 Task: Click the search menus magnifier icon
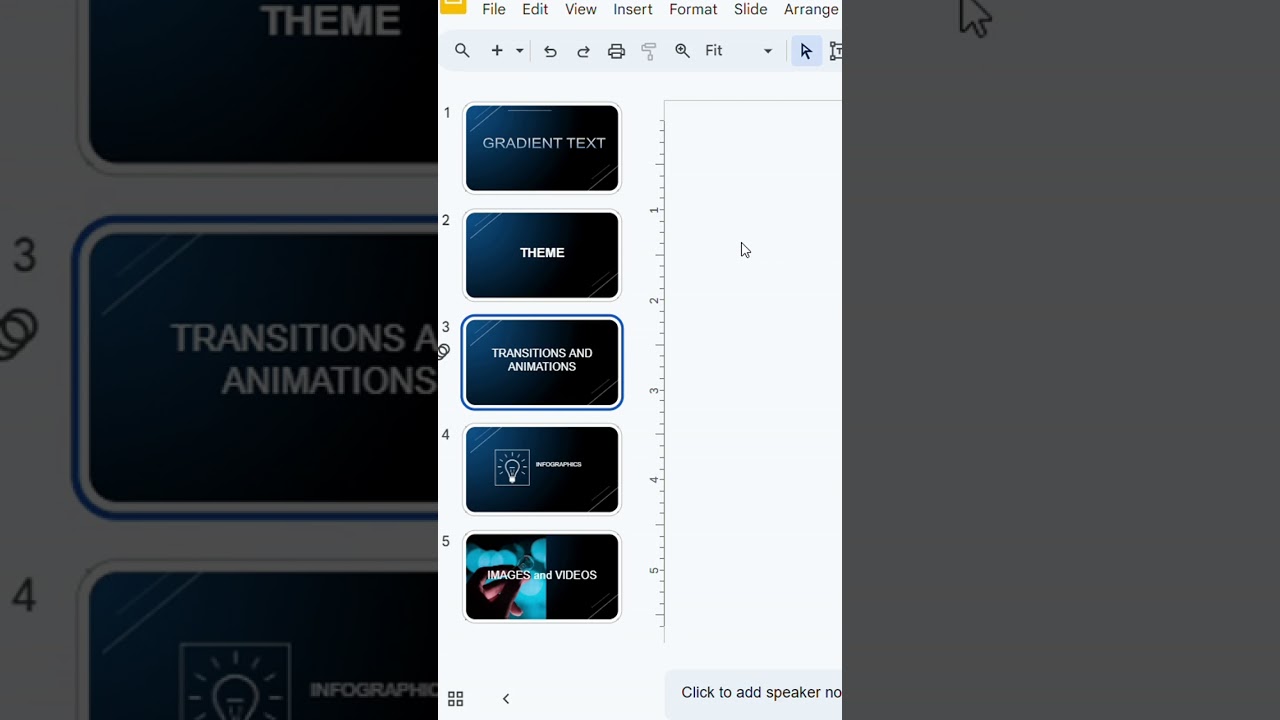pyautogui.click(x=462, y=51)
